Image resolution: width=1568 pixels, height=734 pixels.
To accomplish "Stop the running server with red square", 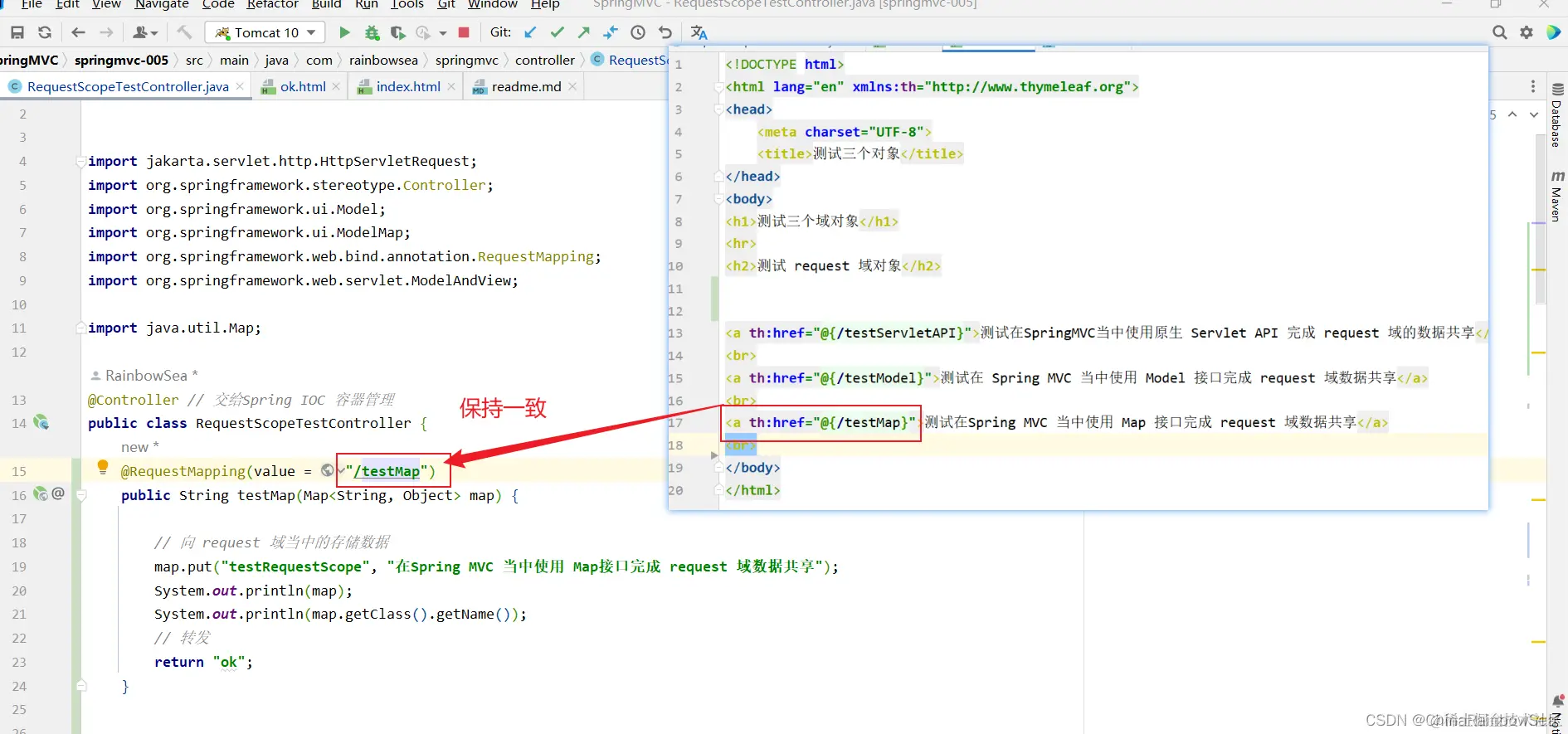I will [x=464, y=32].
